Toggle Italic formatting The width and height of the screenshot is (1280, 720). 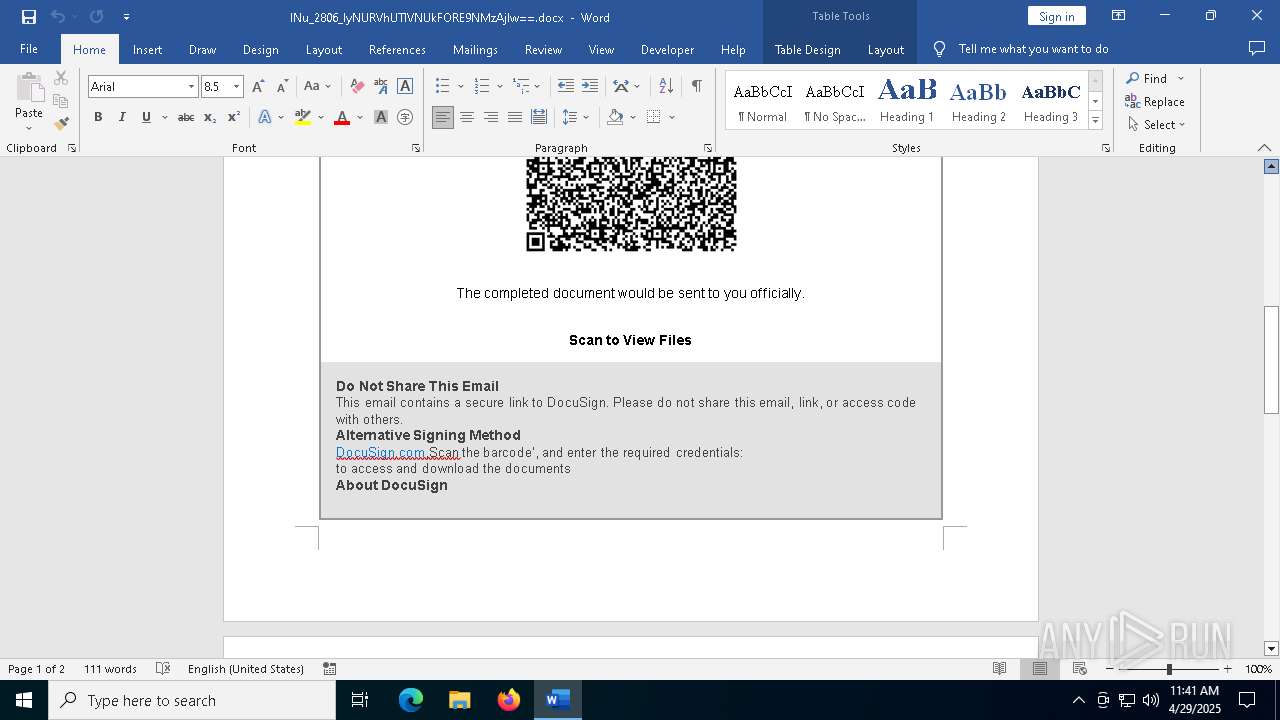pyautogui.click(x=122, y=117)
